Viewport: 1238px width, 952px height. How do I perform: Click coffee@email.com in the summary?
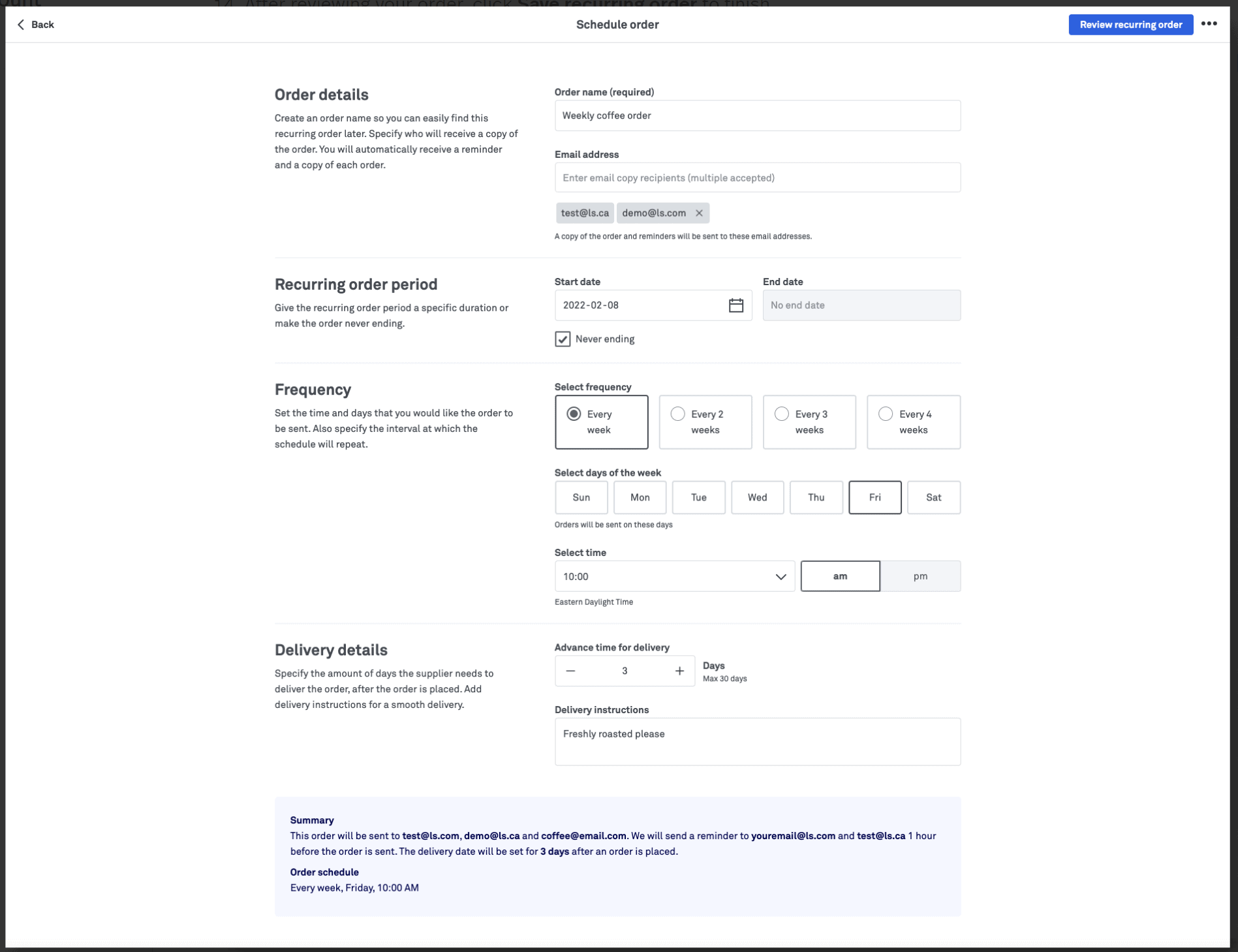pyautogui.click(x=583, y=837)
